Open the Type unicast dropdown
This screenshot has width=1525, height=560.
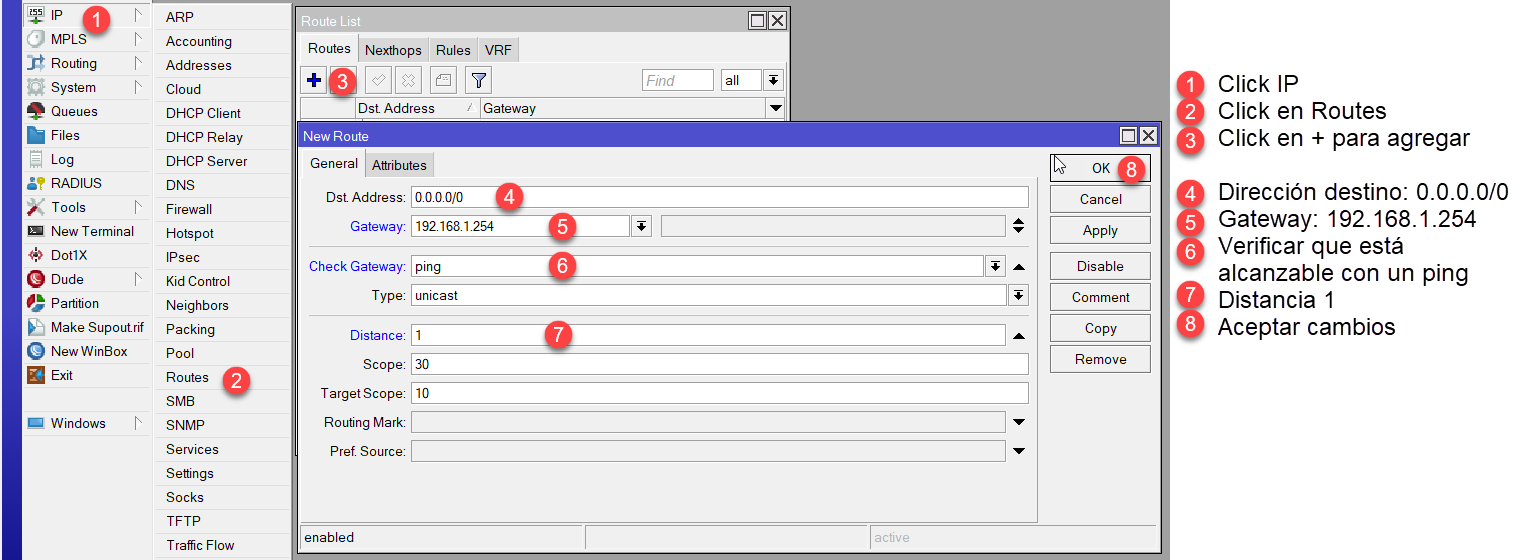(1018, 295)
